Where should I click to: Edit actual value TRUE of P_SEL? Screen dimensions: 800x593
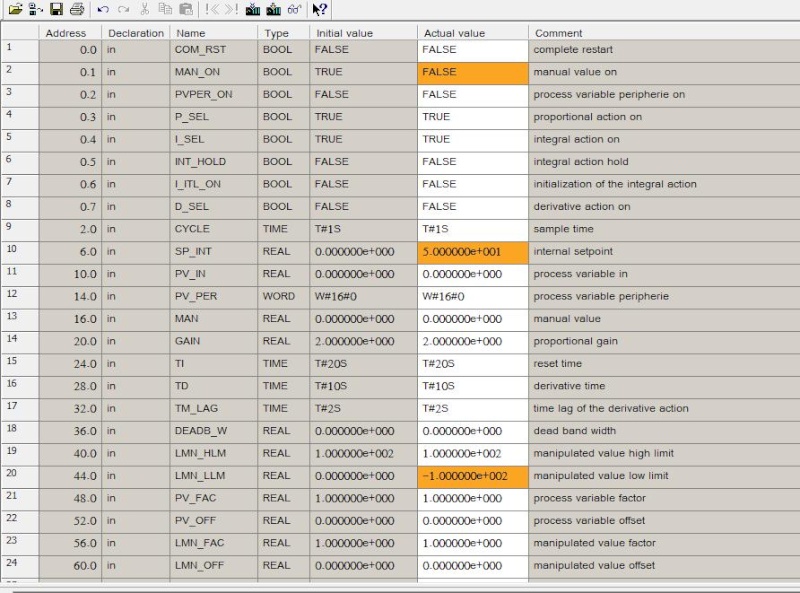click(473, 118)
